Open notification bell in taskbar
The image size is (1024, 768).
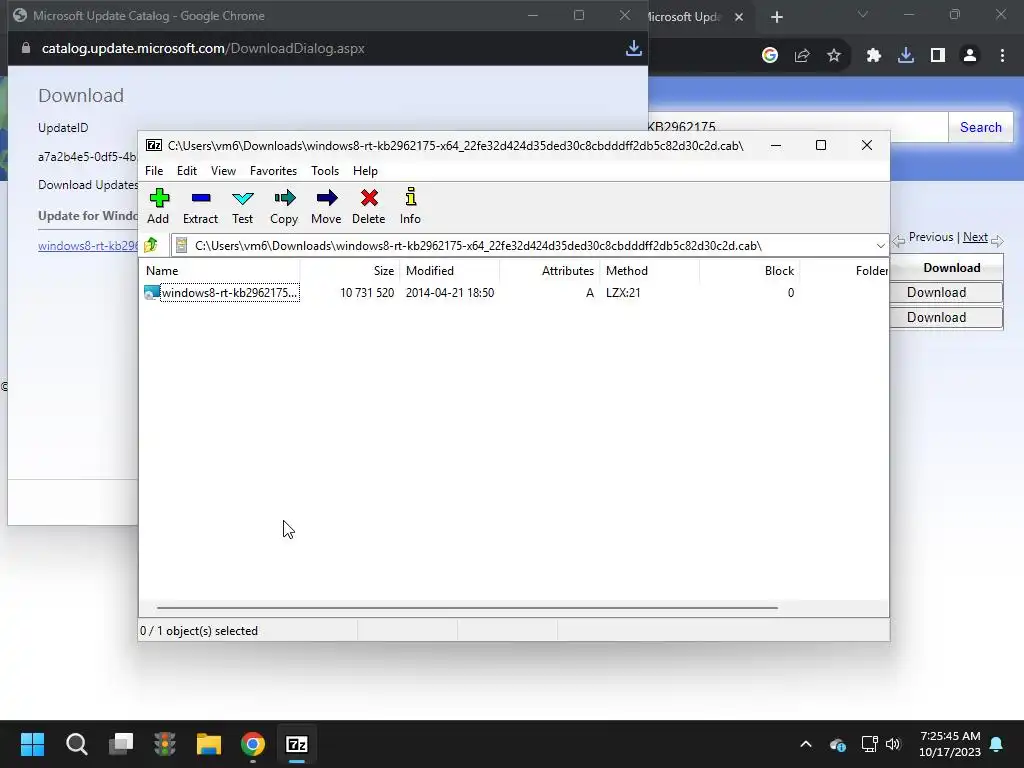click(997, 744)
